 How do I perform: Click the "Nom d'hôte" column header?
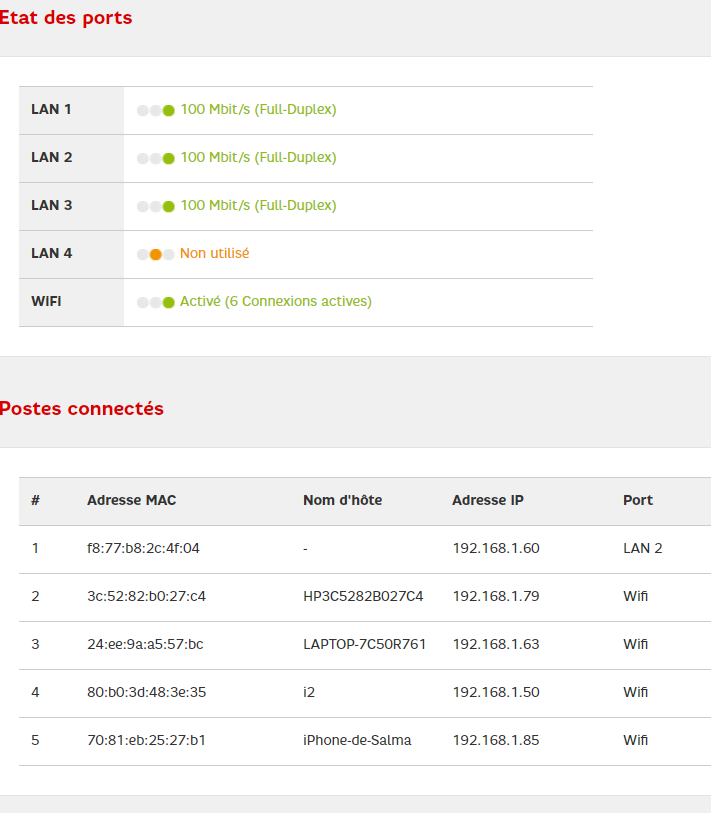click(x=342, y=500)
